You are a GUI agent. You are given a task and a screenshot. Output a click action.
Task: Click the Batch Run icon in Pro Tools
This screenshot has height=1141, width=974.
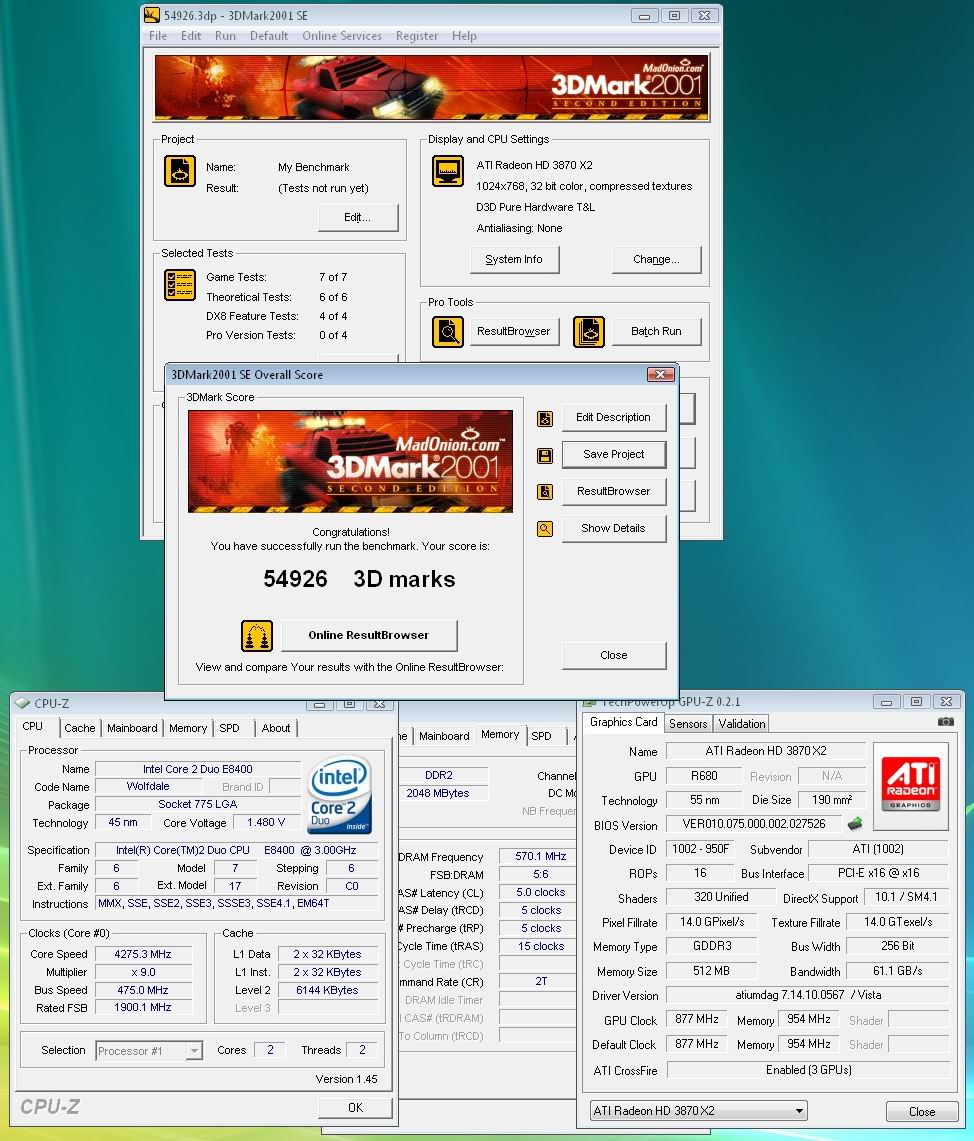point(588,332)
